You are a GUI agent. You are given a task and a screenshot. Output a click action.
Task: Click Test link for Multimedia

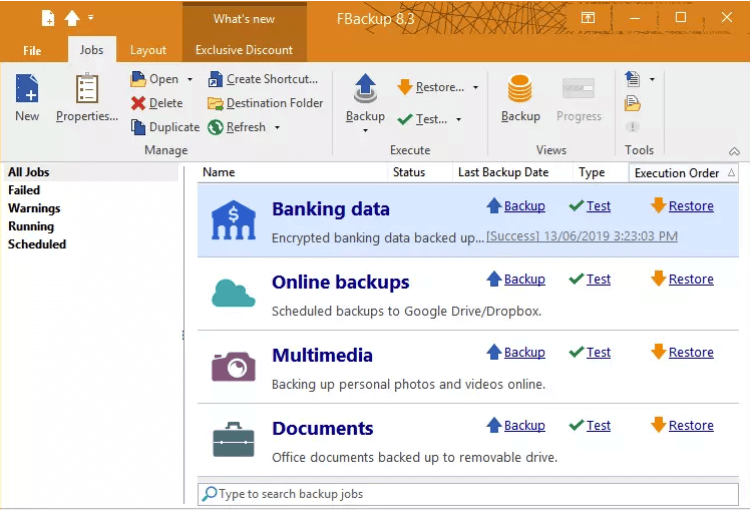tap(598, 353)
